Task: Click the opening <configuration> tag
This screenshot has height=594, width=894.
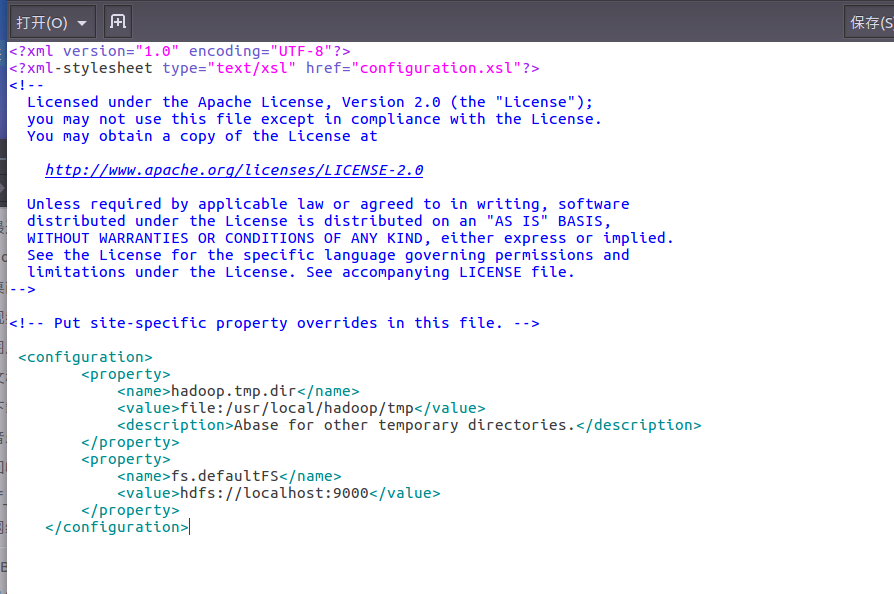Action: tap(86, 357)
